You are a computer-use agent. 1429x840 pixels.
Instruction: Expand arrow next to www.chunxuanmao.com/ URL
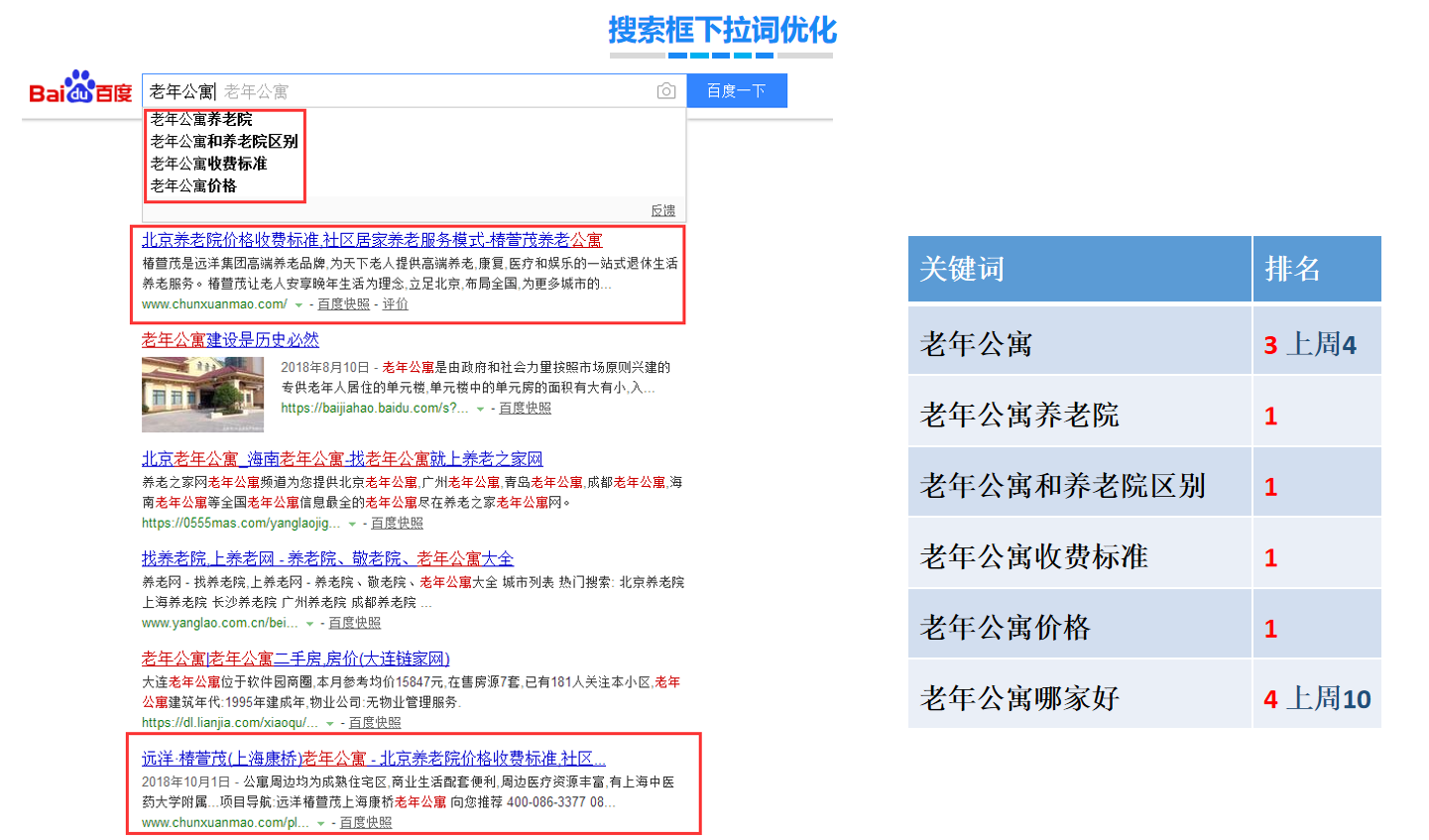pyautogui.click(x=298, y=304)
